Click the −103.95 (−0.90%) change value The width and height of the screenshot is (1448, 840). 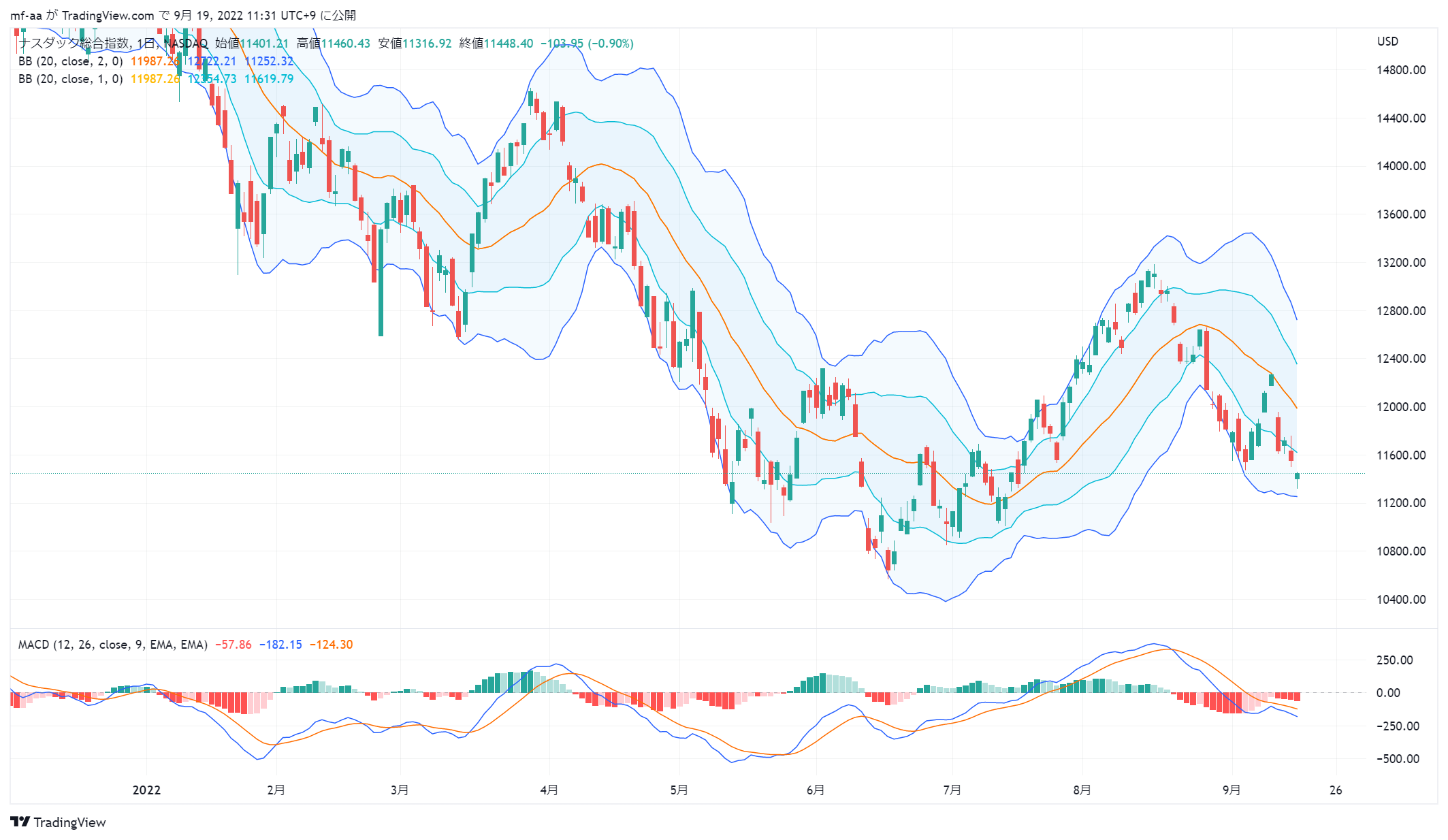pyautogui.click(x=587, y=44)
